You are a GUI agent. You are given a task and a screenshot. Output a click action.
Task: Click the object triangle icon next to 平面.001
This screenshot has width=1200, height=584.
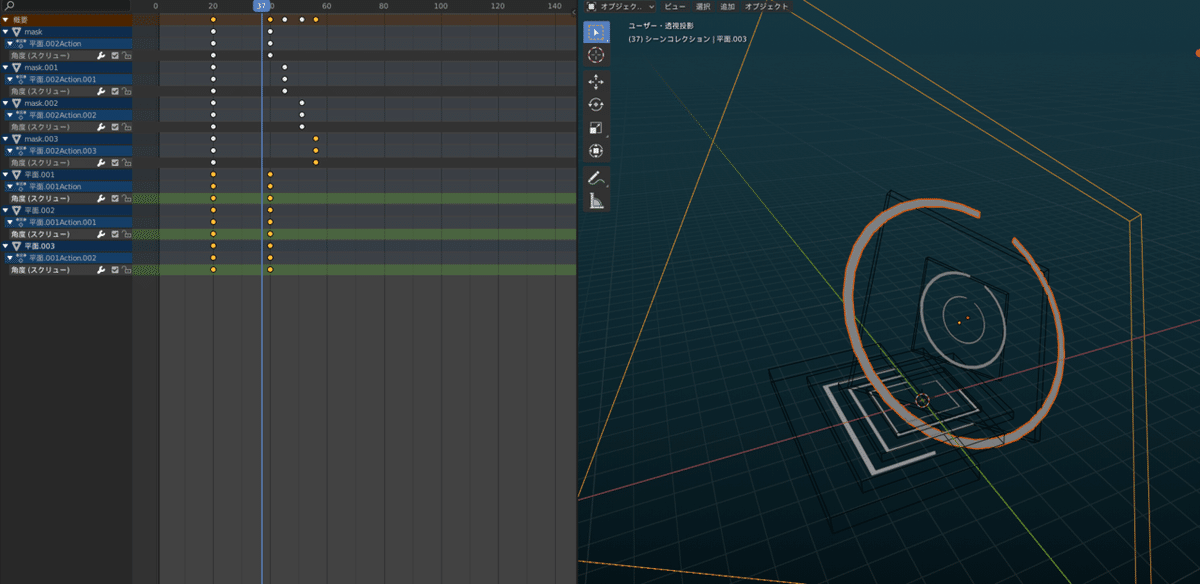click(x=17, y=174)
